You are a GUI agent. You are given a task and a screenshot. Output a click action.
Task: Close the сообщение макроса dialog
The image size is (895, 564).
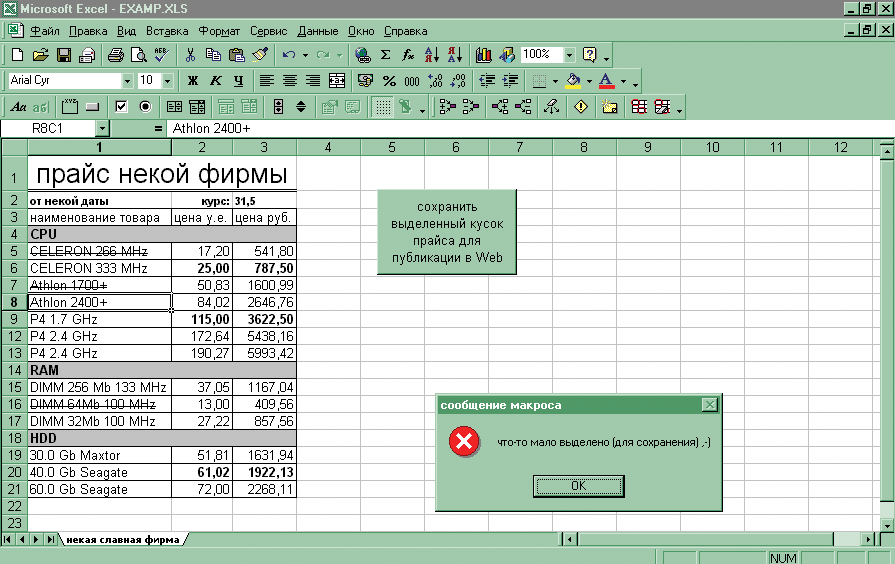[709, 405]
